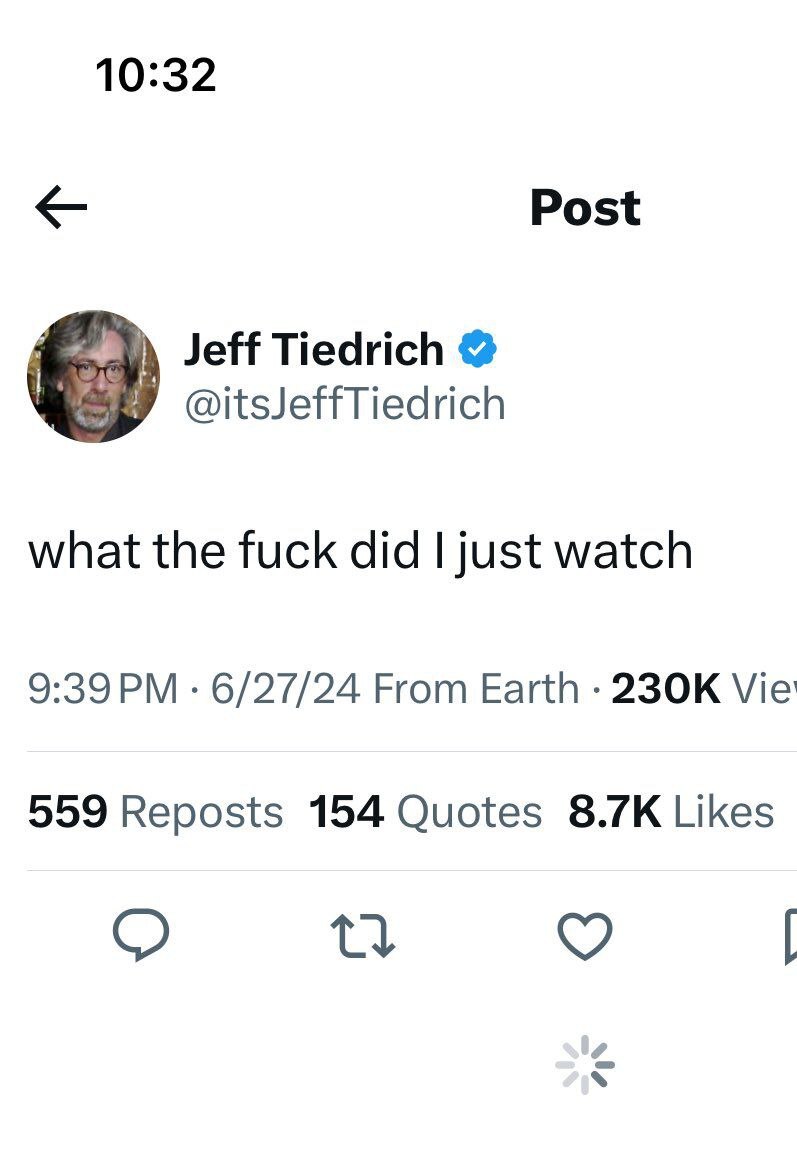Tap the repost arrows icon

tap(362, 935)
